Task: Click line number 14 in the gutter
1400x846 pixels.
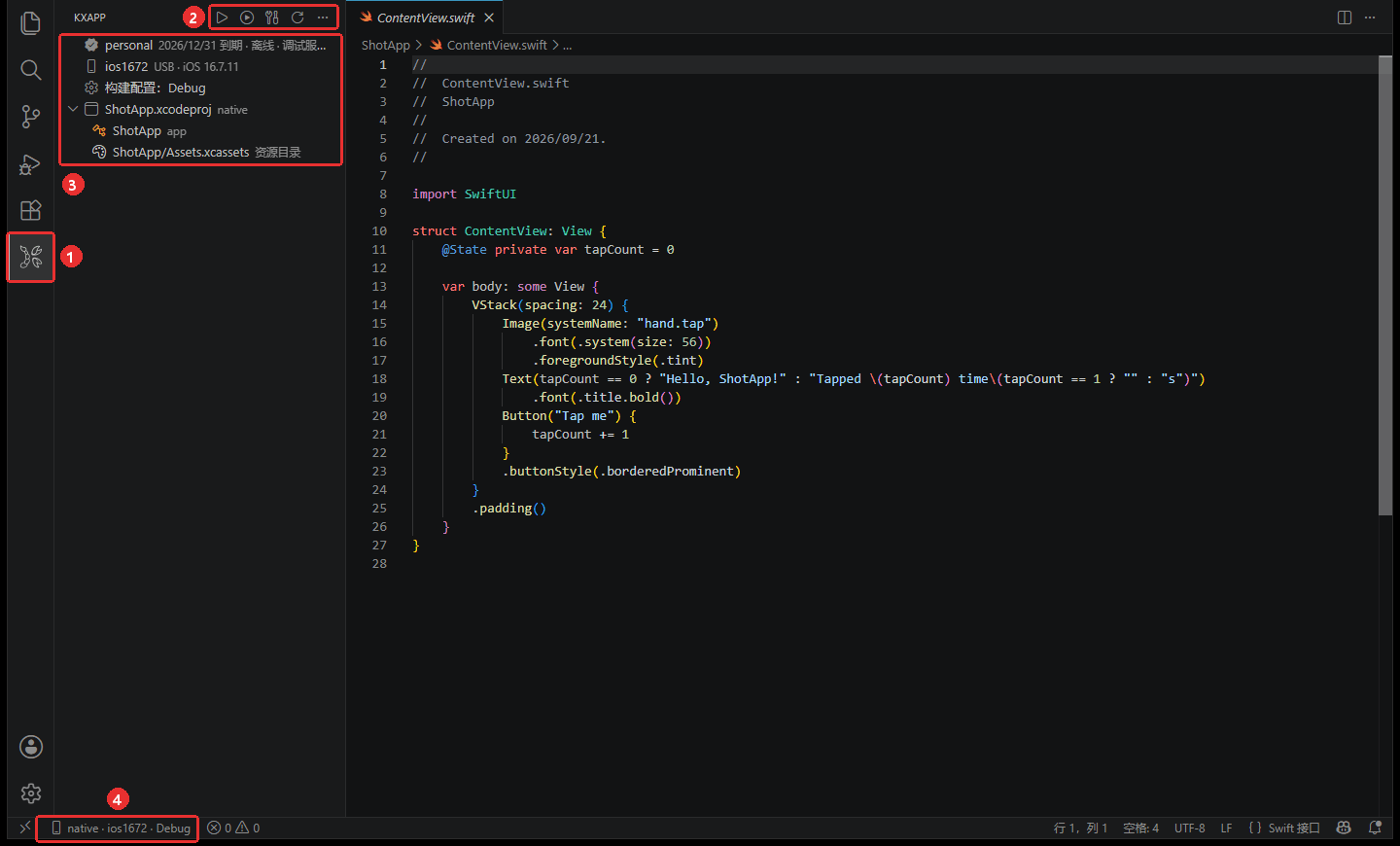Action: pos(379,305)
